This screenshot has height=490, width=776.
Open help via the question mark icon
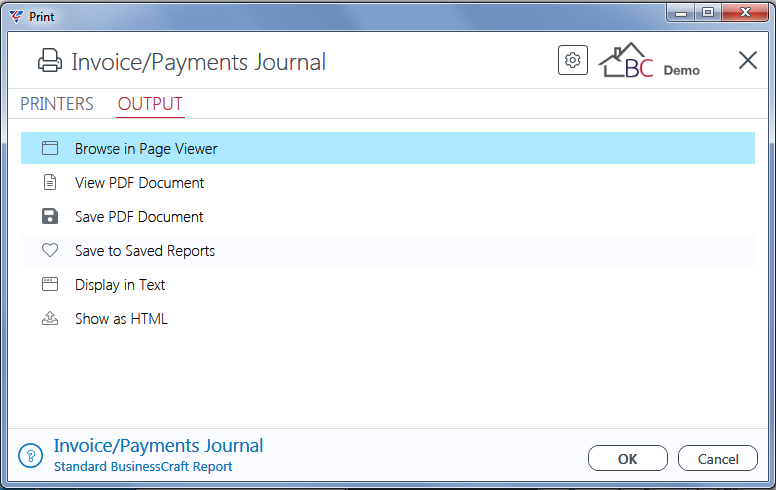coord(31,455)
